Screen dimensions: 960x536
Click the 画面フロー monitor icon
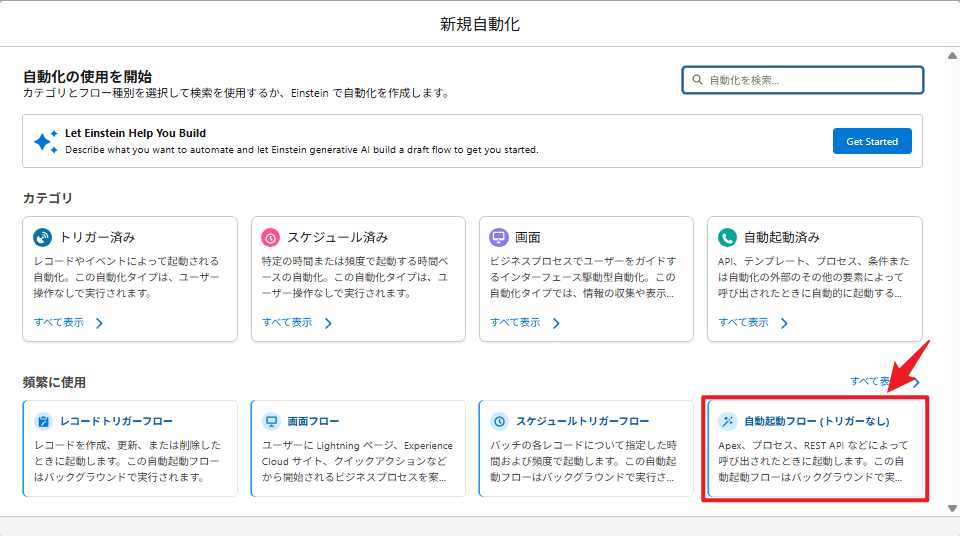(x=271, y=421)
